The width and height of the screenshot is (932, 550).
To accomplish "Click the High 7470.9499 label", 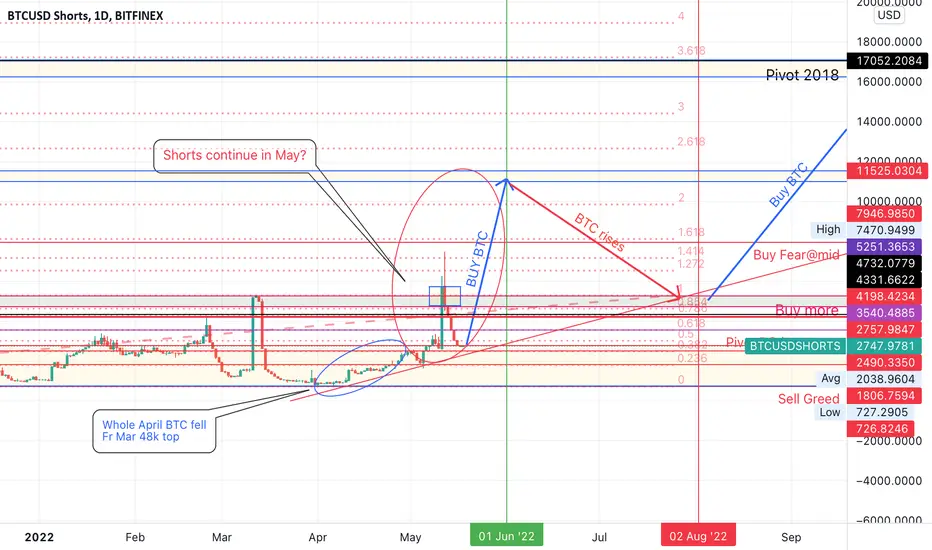I will (x=865, y=230).
